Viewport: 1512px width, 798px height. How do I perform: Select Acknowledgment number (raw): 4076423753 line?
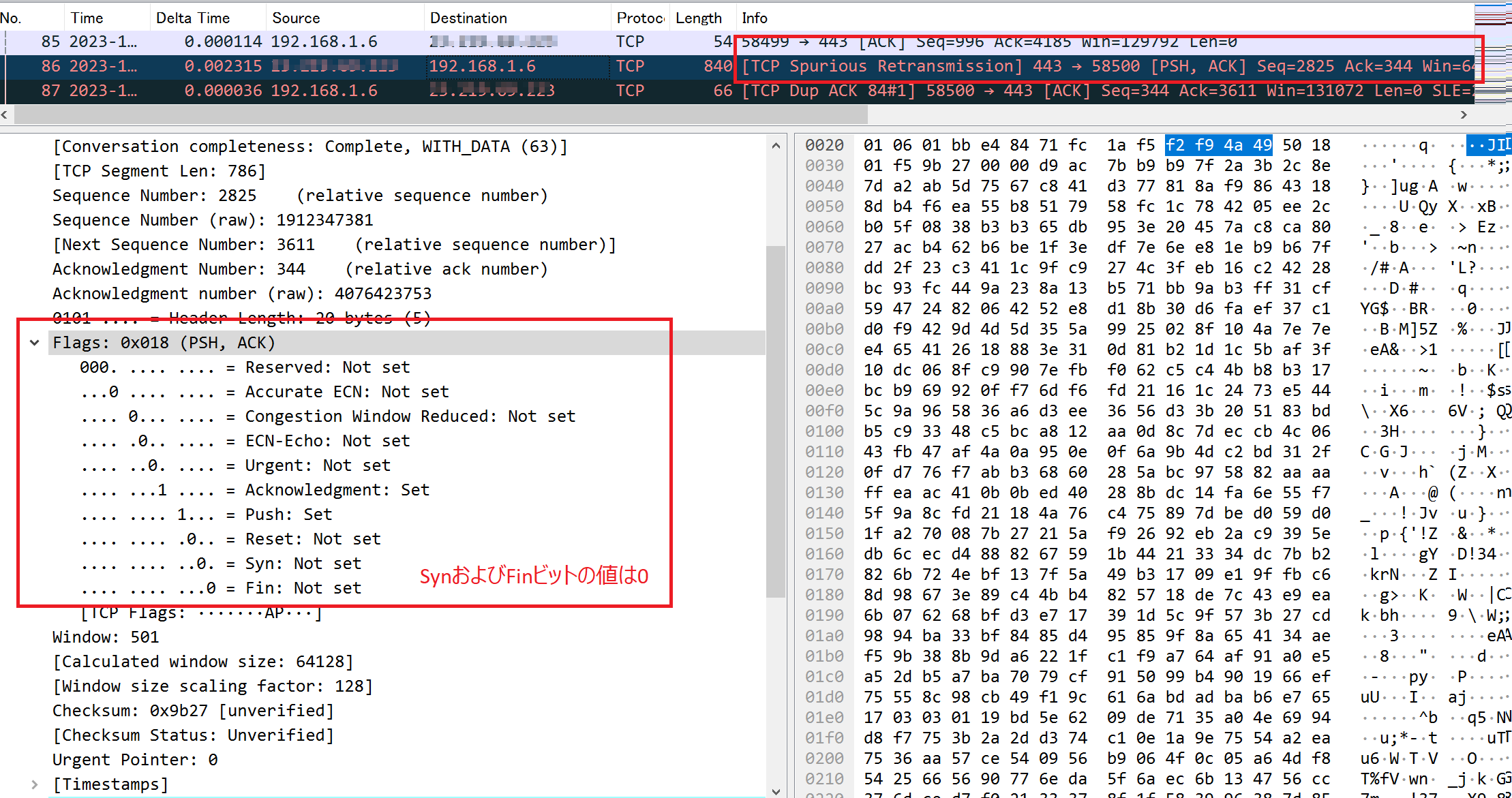coord(242,294)
